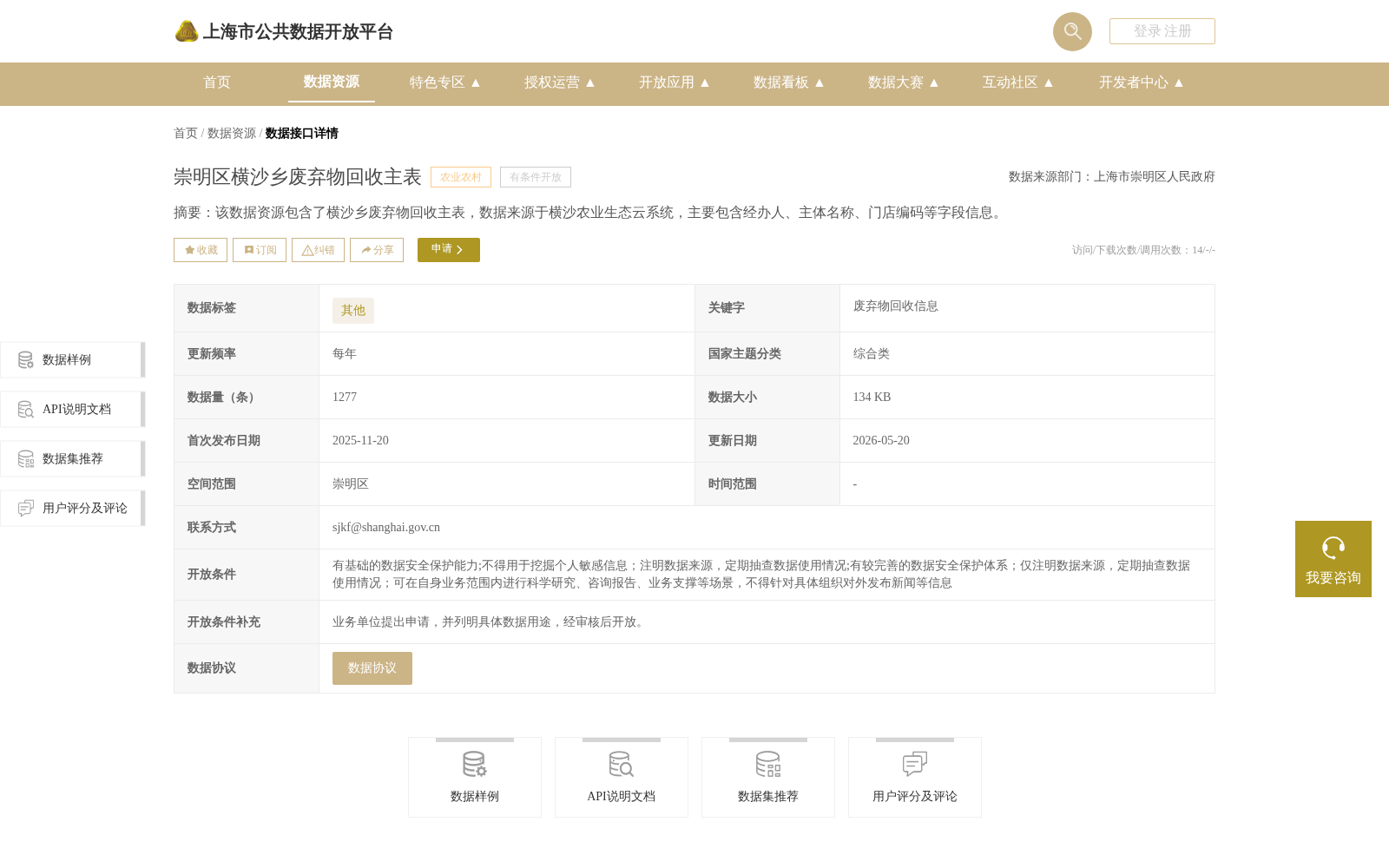This screenshot has height=868, width=1389.
Task: Click the search magnifier icon in header
Action: click(1072, 31)
